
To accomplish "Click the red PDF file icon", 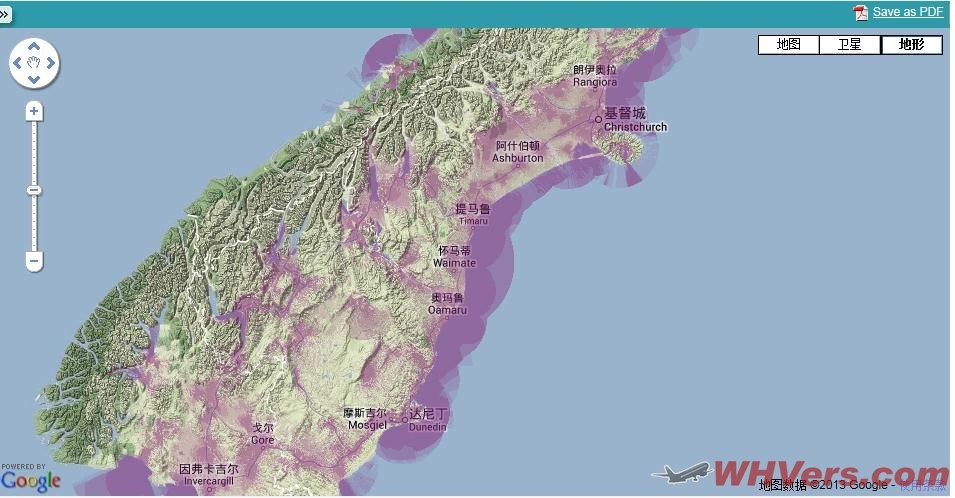I will click(860, 13).
